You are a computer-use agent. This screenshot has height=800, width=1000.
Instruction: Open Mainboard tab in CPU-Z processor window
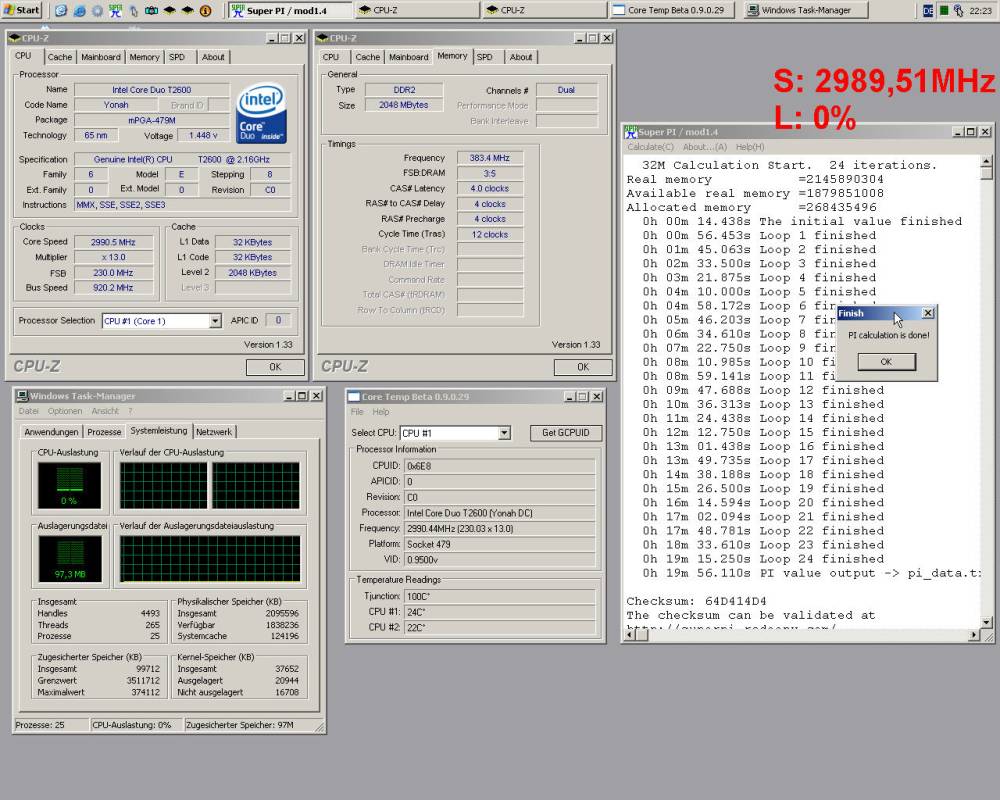tap(101, 57)
